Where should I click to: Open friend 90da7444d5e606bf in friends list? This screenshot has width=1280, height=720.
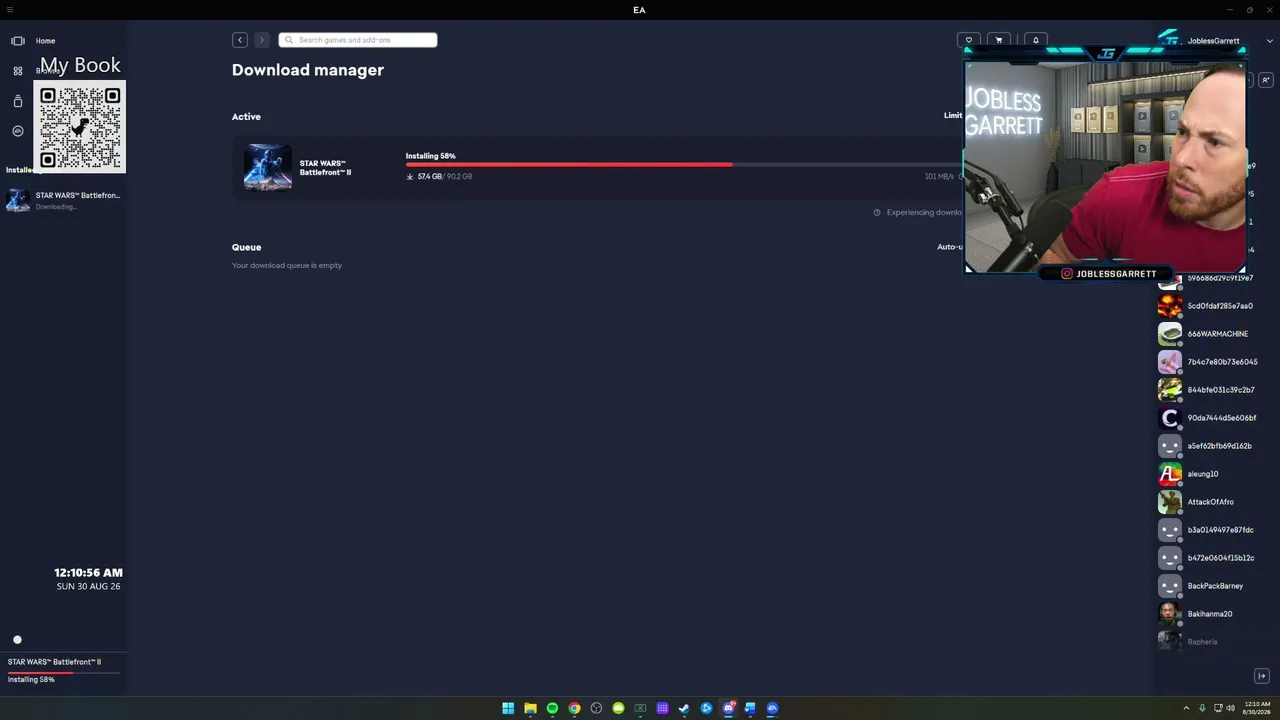tap(1208, 418)
